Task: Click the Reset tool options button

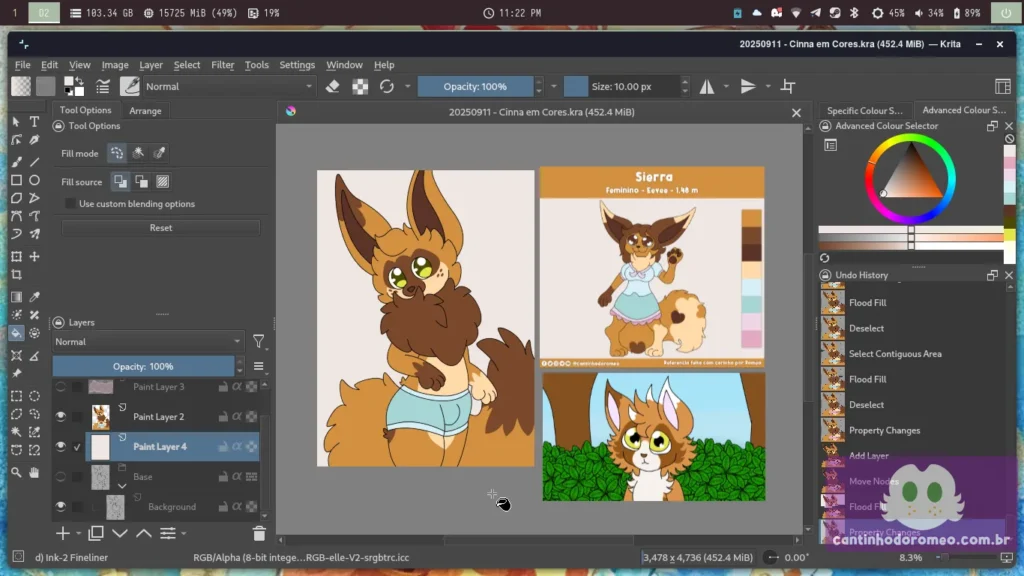Action: point(161,228)
